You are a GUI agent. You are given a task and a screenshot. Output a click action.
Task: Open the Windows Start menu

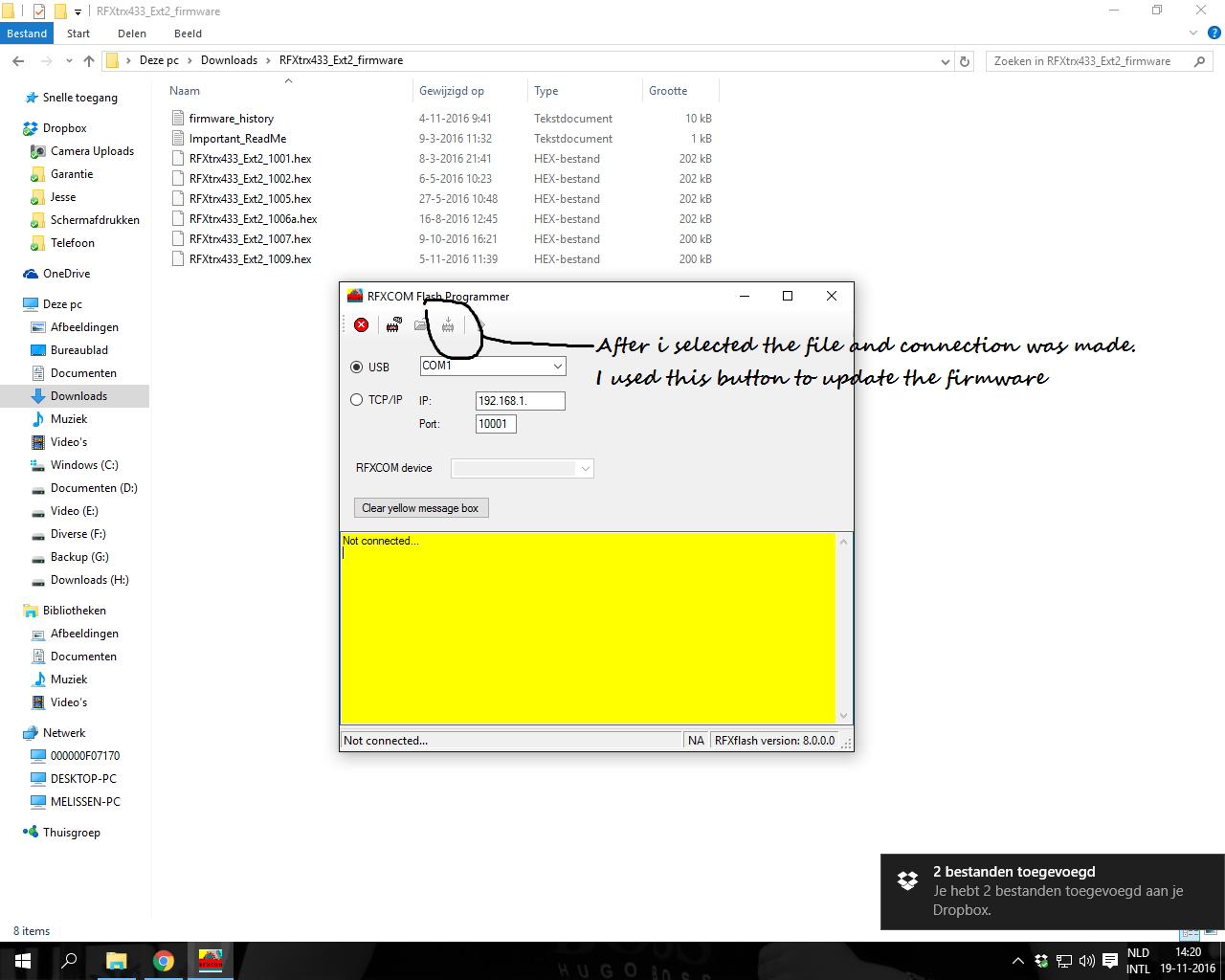pyautogui.click(x=23, y=961)
